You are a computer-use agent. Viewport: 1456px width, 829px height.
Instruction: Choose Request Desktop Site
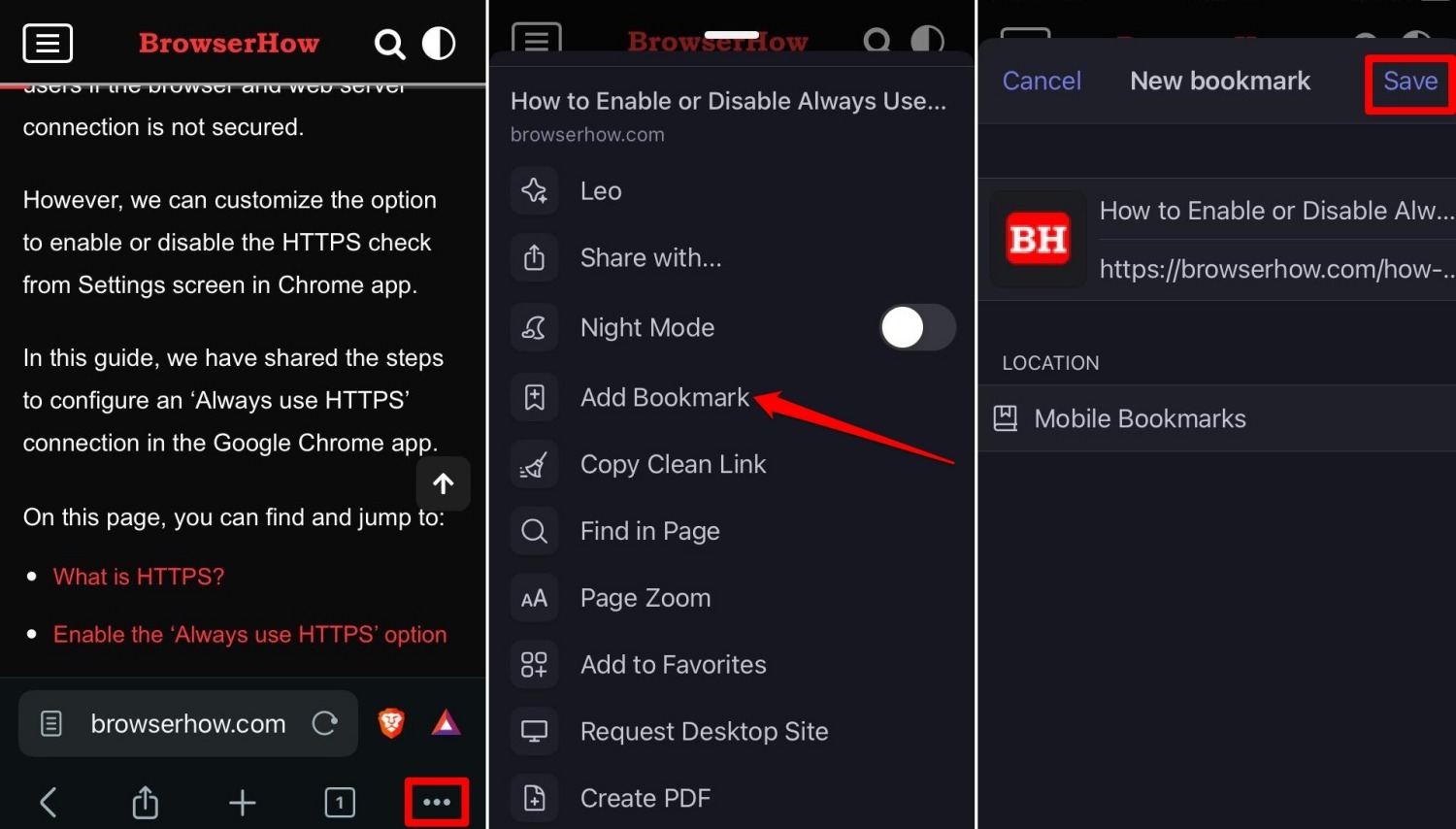pyautogui.click(x=733, y=732)
